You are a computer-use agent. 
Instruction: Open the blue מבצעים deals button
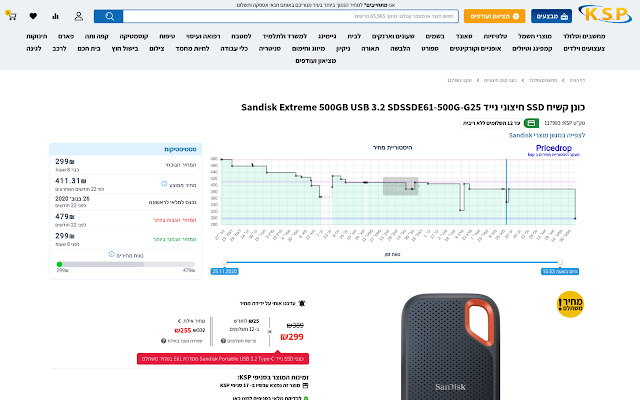[551, 16]
